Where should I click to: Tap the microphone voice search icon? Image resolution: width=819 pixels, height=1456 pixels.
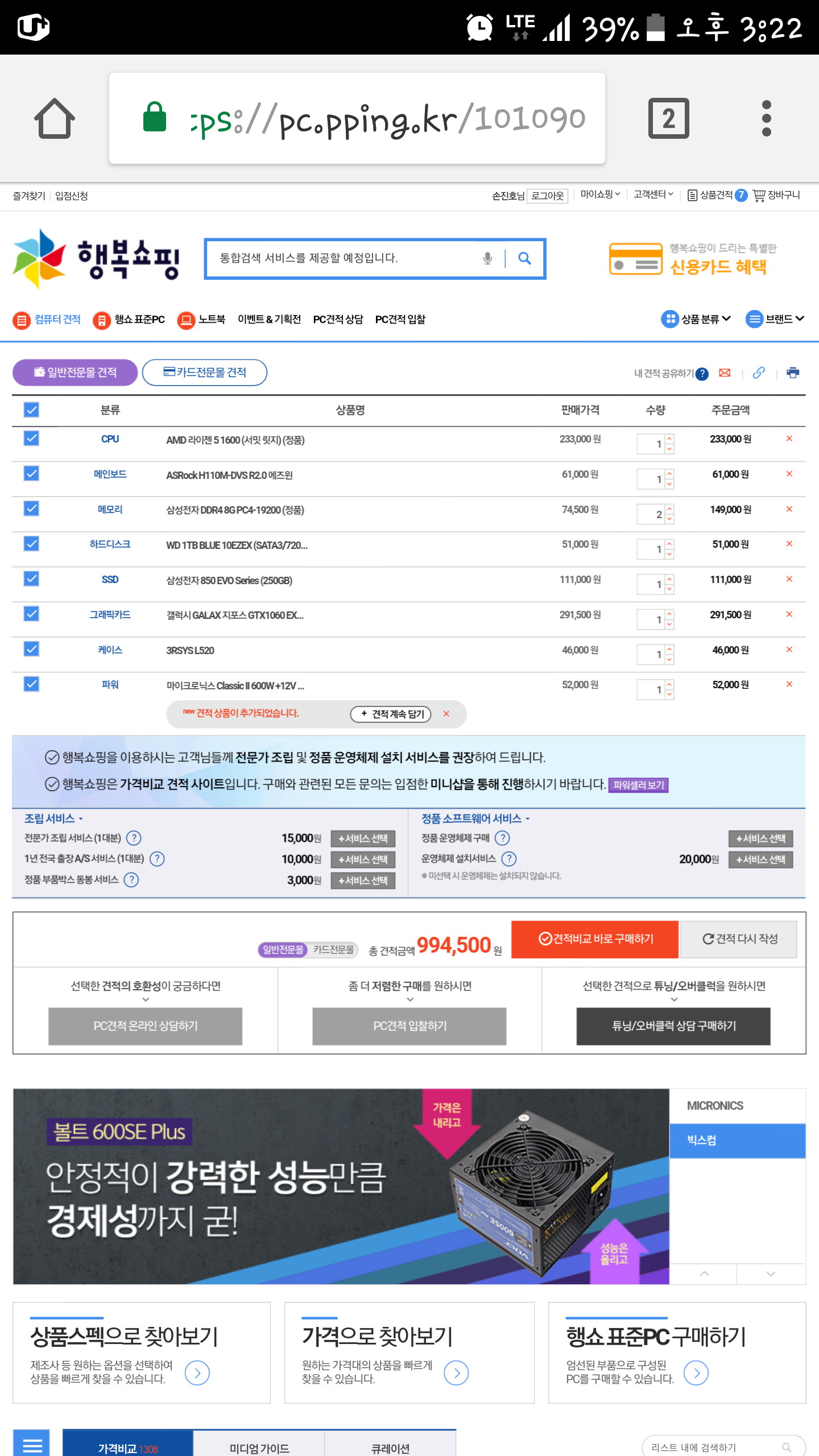point(487,259)
